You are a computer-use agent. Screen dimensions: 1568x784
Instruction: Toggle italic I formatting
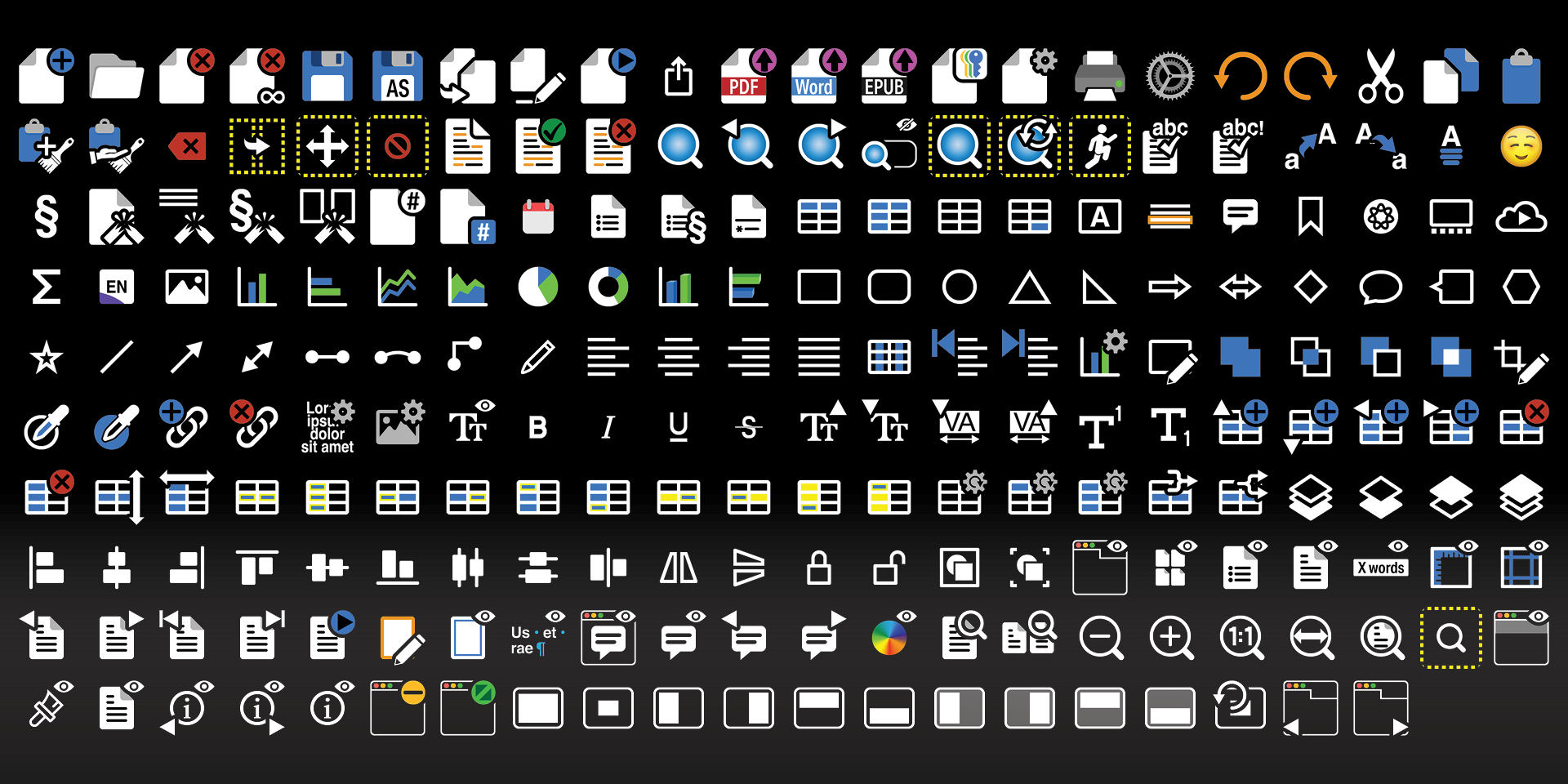pyautogui.click(x=608, y=427)
